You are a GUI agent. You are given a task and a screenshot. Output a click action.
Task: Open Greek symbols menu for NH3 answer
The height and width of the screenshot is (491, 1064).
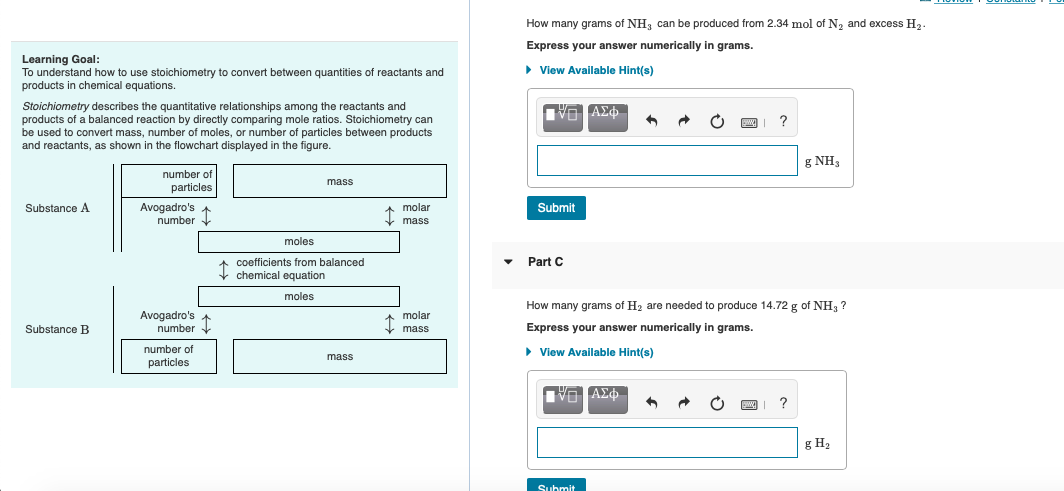[607, 117]
